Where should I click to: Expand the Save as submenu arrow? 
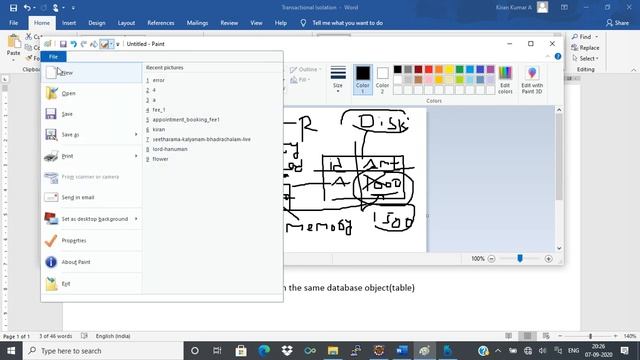[136, 134]
